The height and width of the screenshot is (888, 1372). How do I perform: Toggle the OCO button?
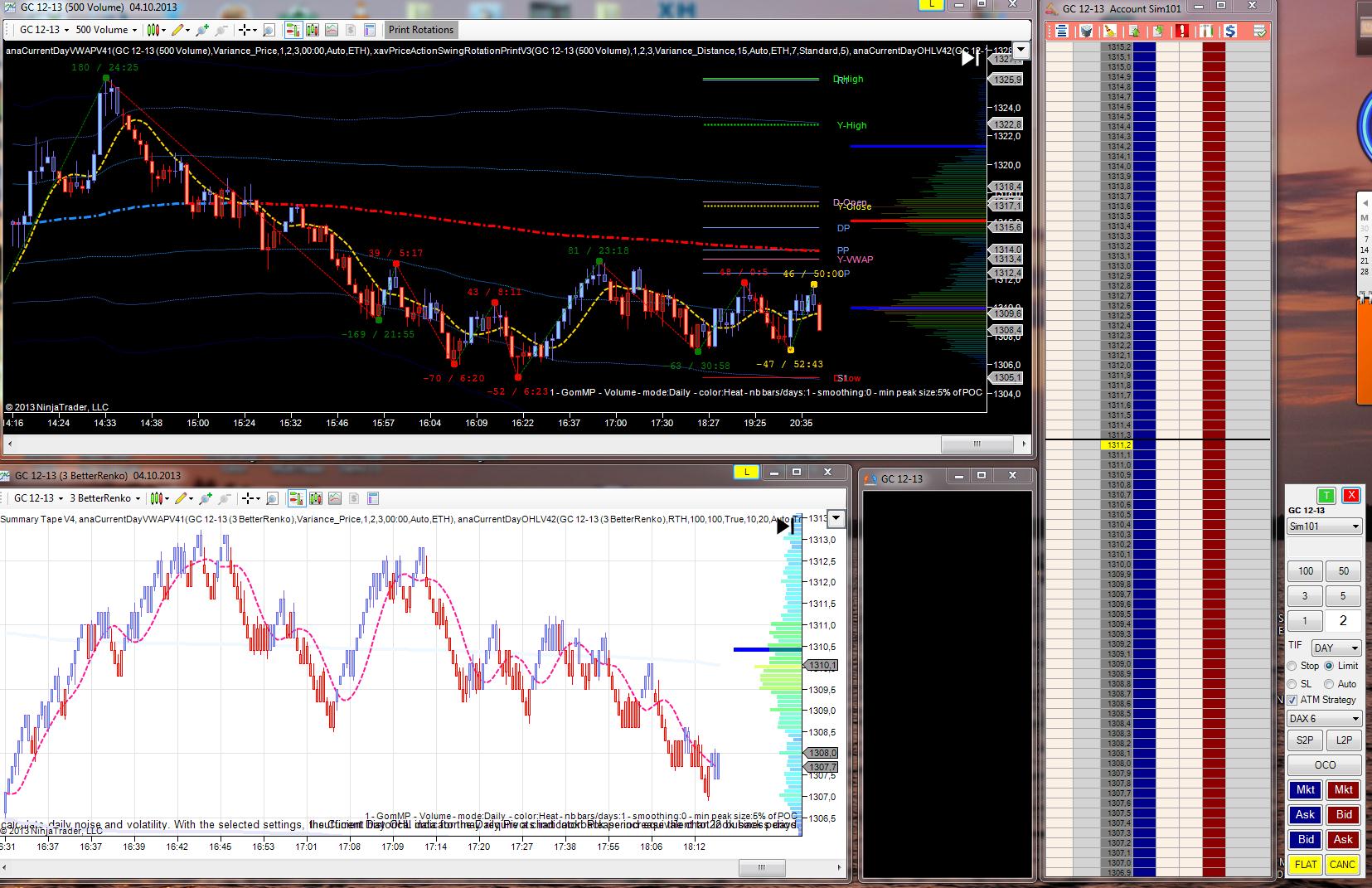(1325, 765)
